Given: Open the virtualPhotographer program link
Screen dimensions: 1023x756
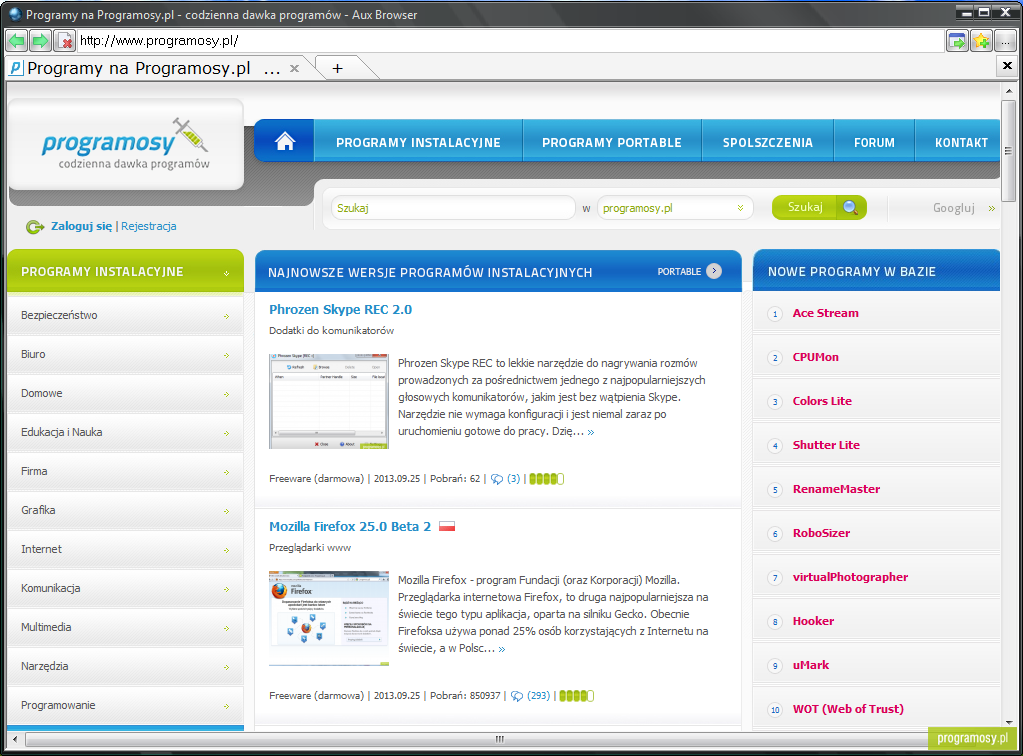Looking at the screenshot, I should [850, 577].
